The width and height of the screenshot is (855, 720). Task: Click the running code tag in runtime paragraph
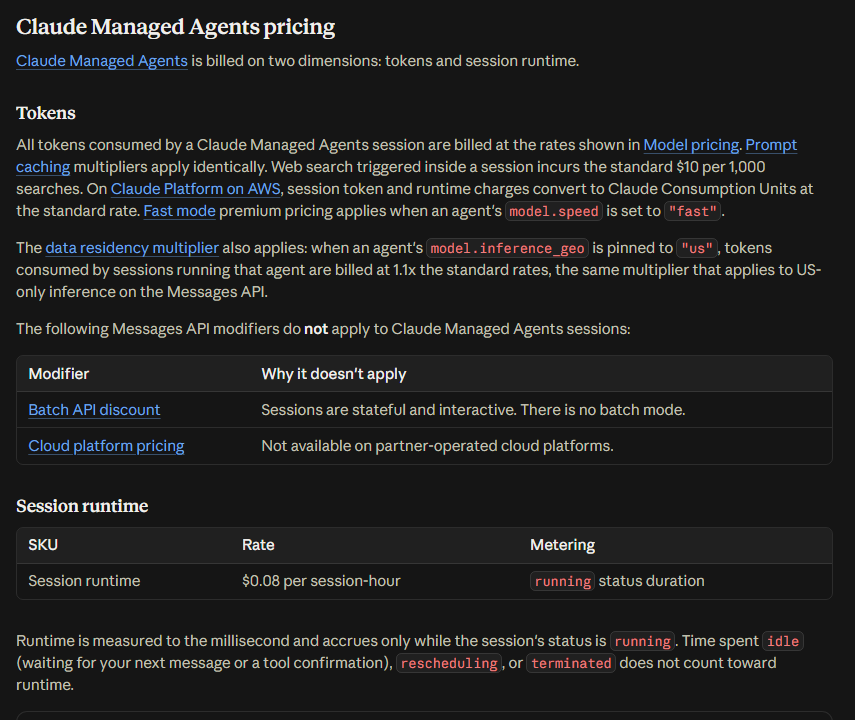(x=642, y=641)
